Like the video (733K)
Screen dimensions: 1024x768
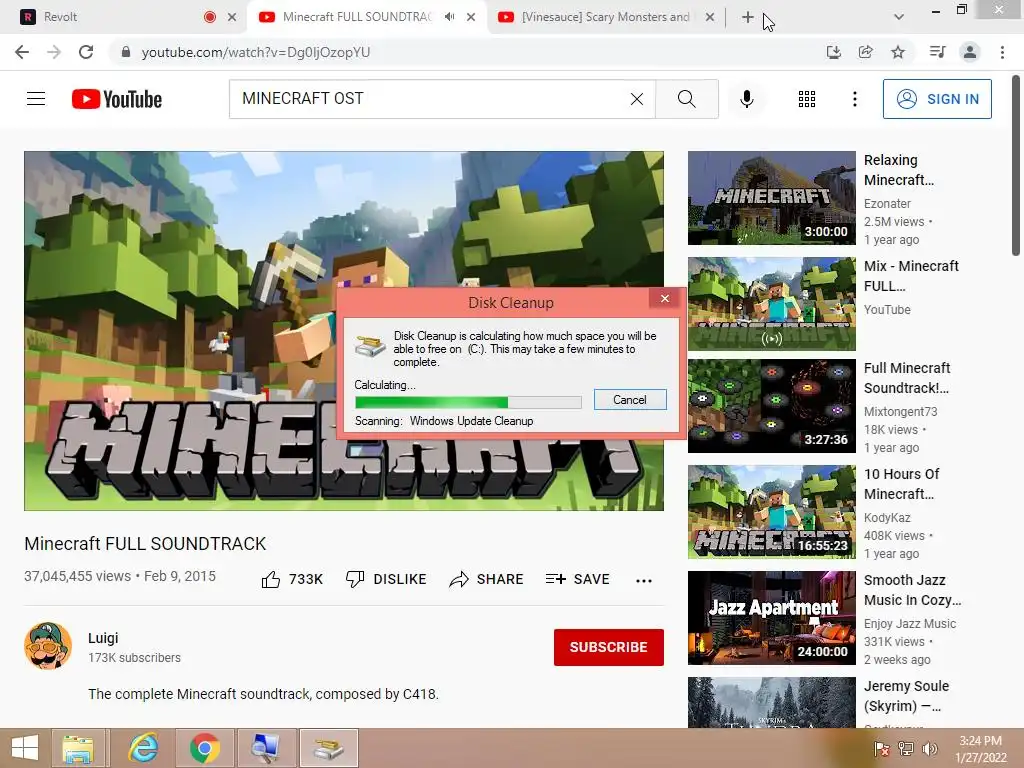(x=292, y=579)
